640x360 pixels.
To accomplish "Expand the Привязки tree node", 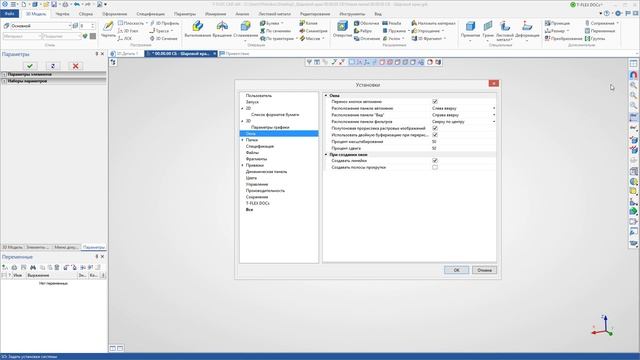I will pos(242,165).
